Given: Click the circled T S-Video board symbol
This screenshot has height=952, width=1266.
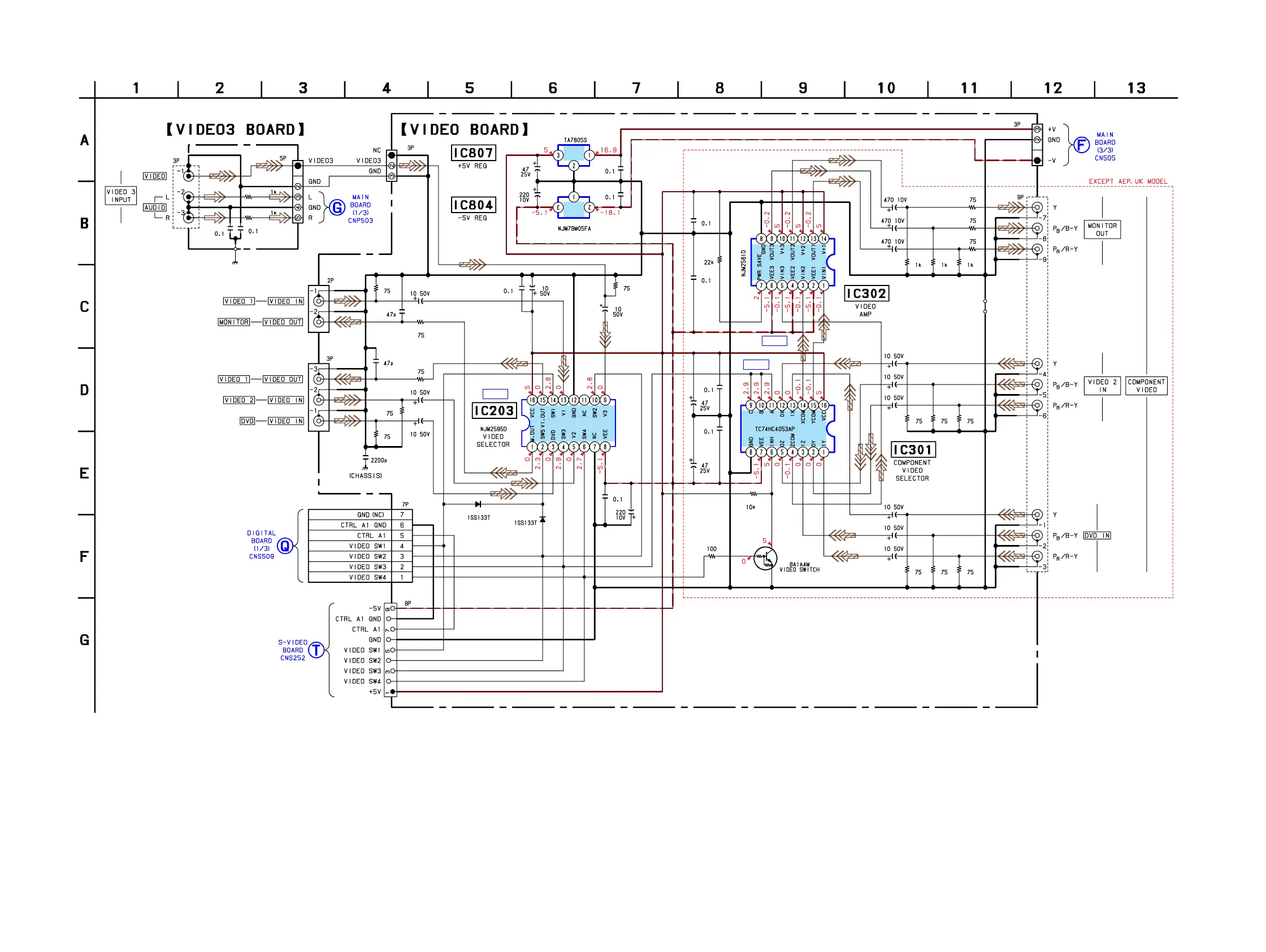Looking at the screenshot, I should coord(316,650).
